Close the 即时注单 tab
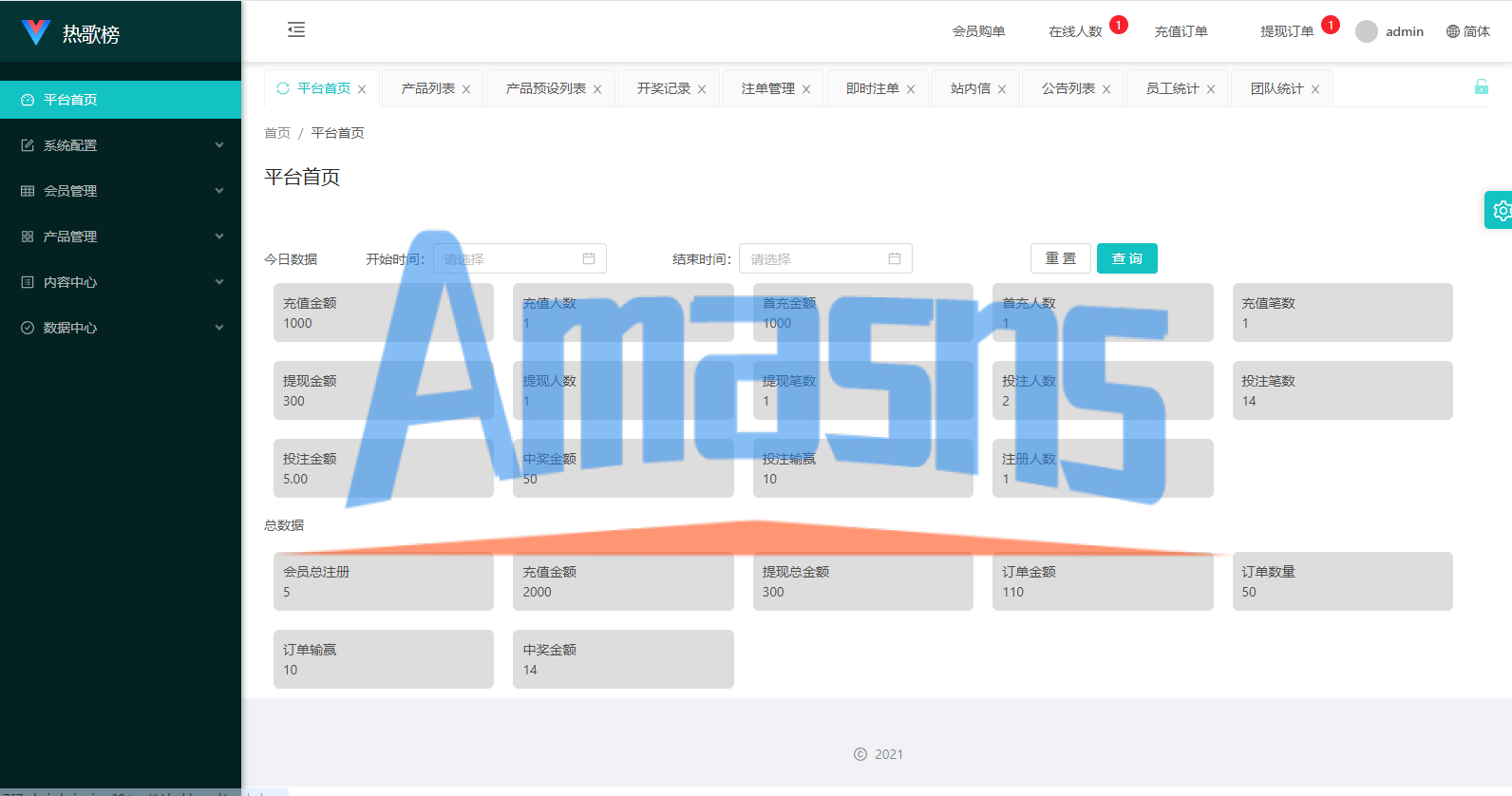 tap(911, 89)
